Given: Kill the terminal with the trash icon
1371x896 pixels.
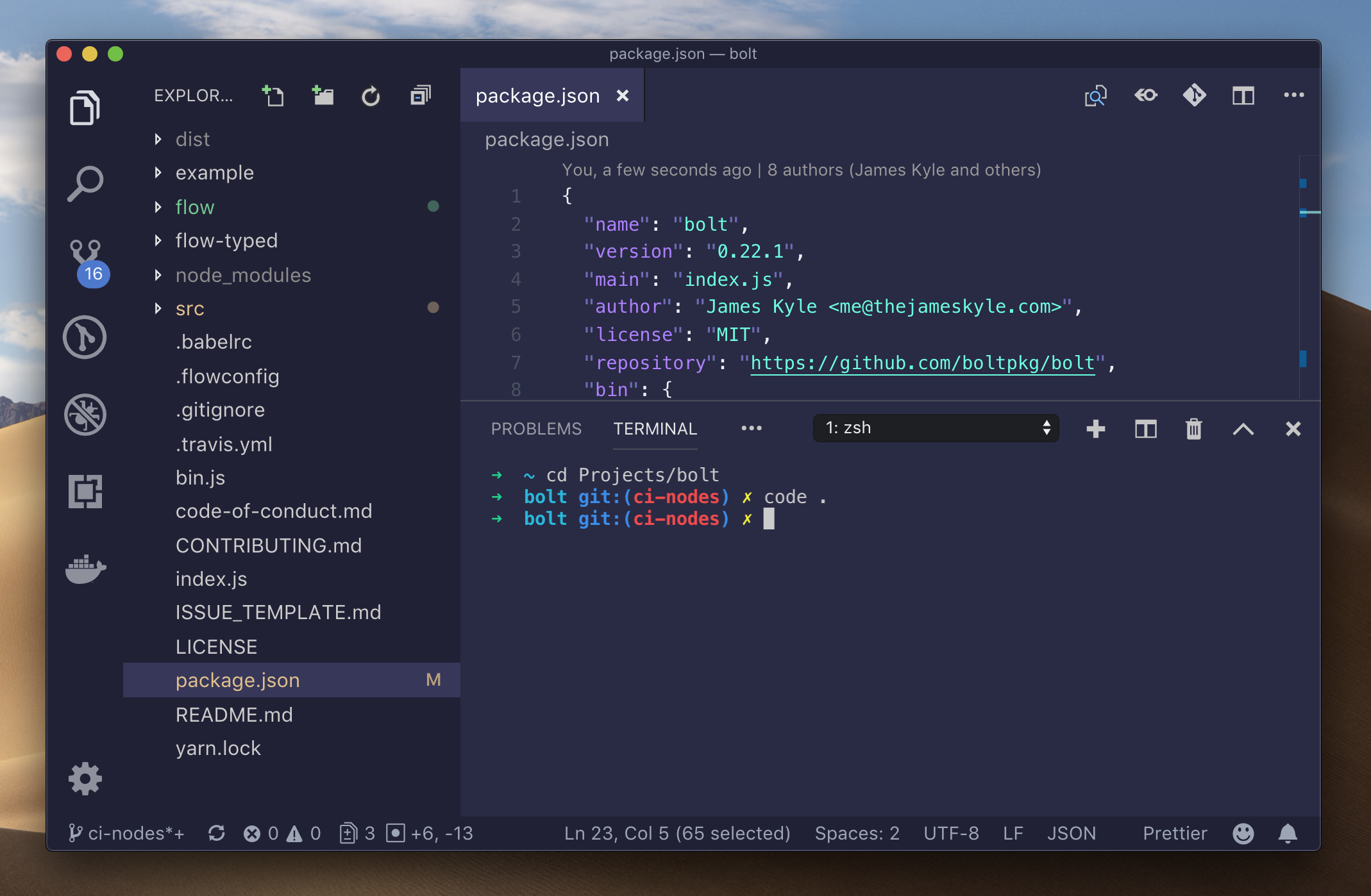Looking at the screenshot, I should (1193, 429).
